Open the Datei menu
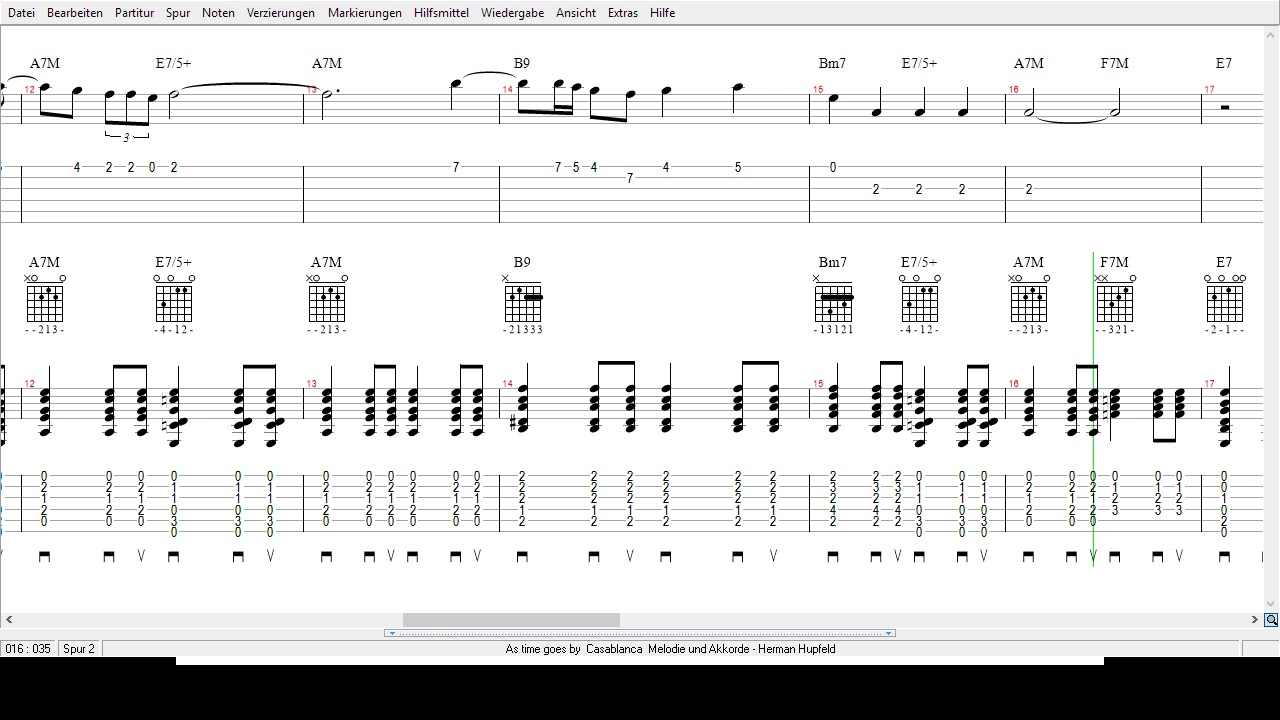The image size is (1280, 720). pyautogui.click(x=21, y=13)
